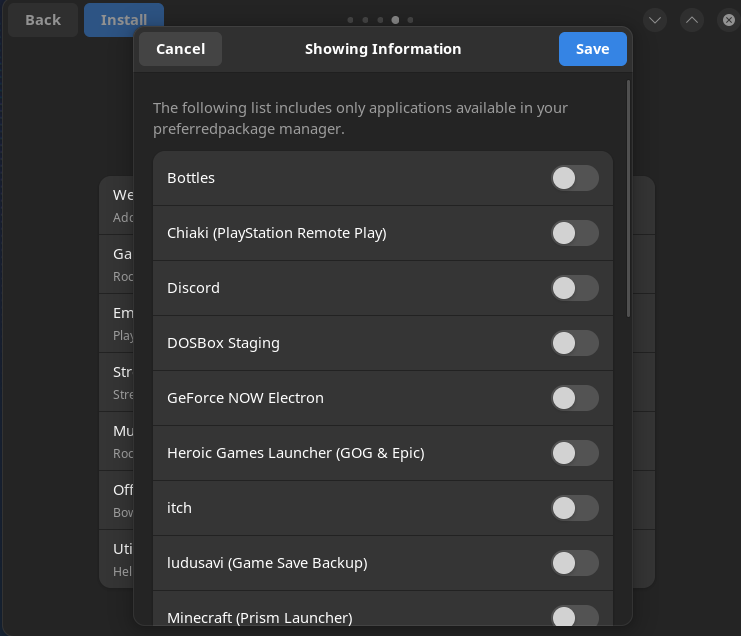Screen dimensions: 741x636
Task: Go Back using the header button
Action: coord(42,19)
